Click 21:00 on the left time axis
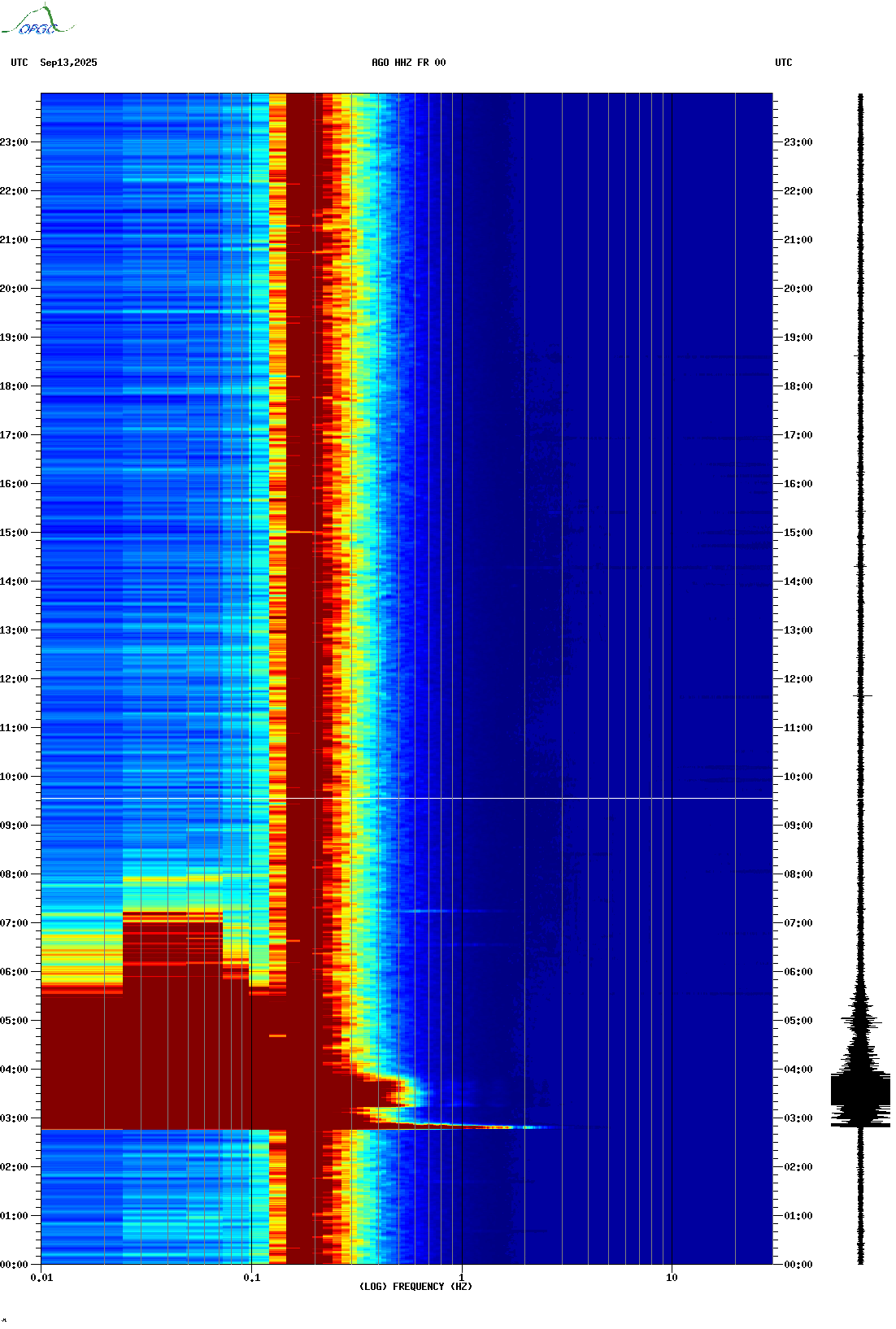 click(14, 240)
